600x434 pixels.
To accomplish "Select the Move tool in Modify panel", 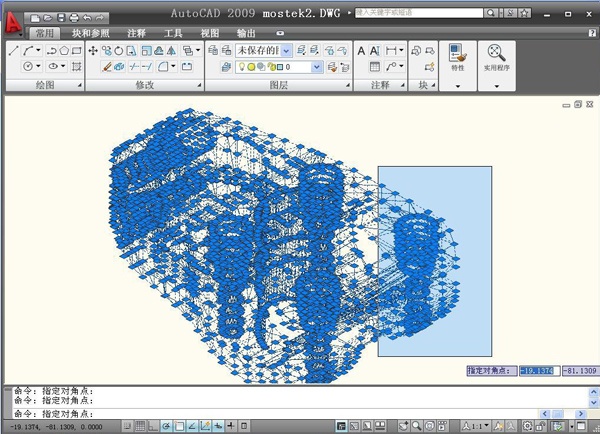I will [93, 50].
